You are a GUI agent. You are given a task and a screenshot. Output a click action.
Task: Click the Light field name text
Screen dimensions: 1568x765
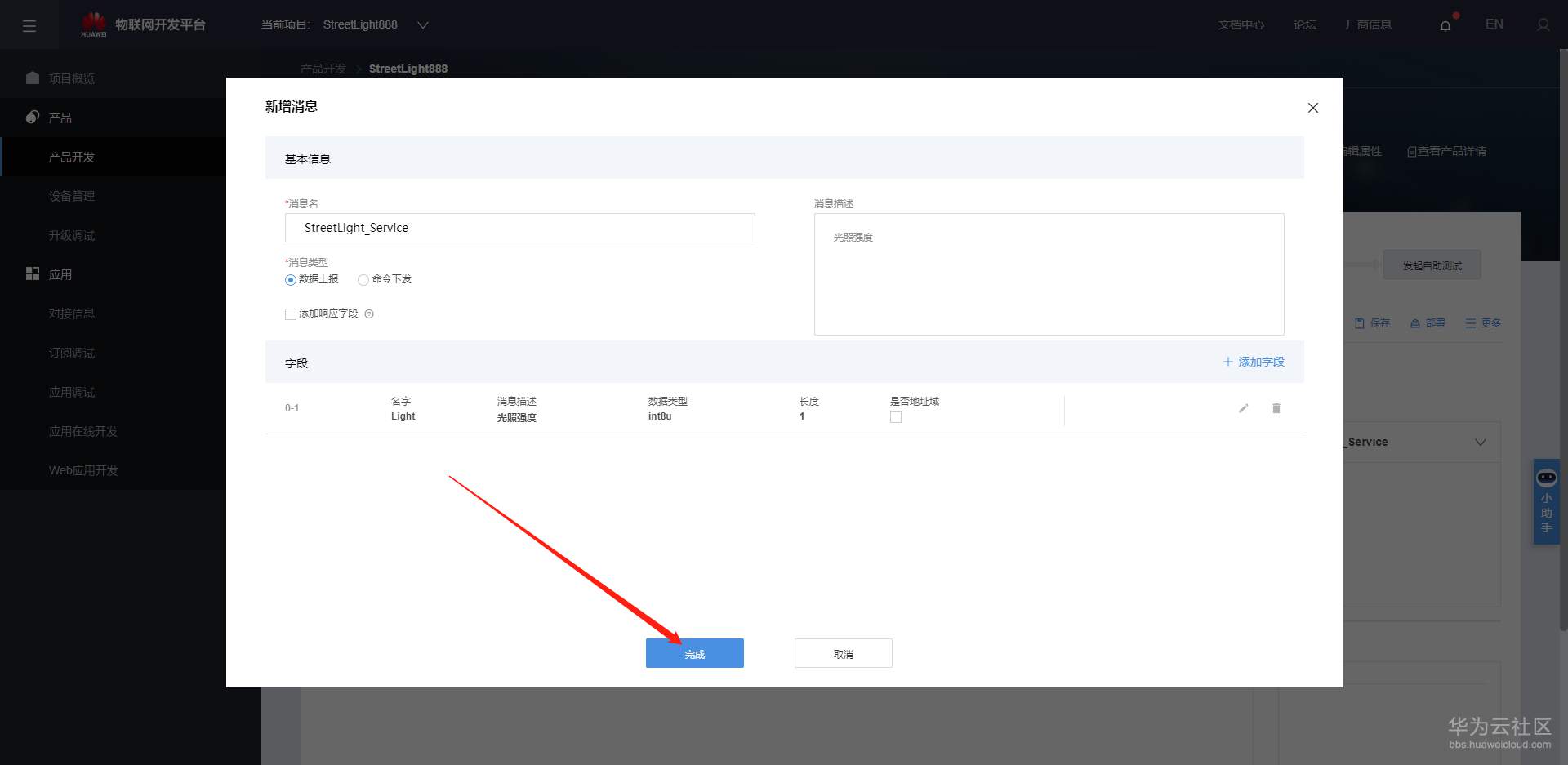click(403, 416)
